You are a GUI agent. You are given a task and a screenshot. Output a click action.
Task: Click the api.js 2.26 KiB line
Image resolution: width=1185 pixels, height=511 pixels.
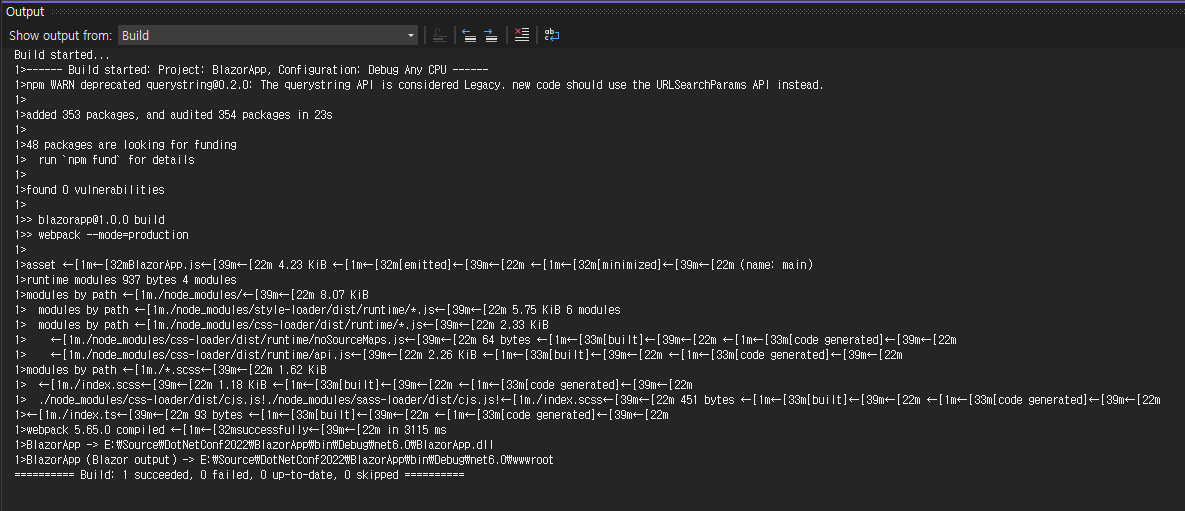point(458,355)
